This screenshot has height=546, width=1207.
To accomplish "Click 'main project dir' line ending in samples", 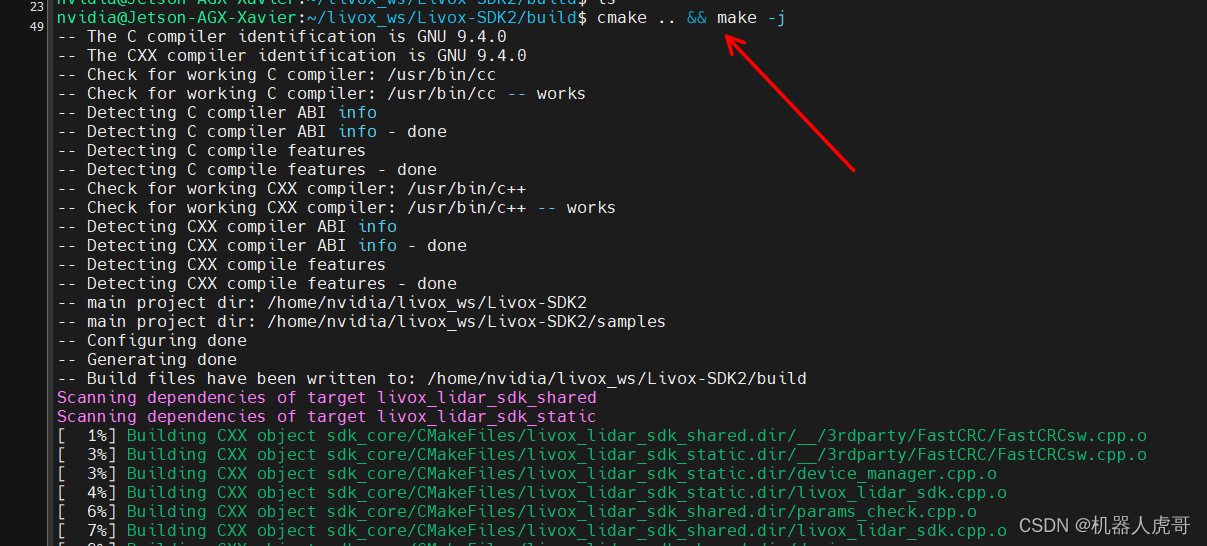I will click(361, 322).
